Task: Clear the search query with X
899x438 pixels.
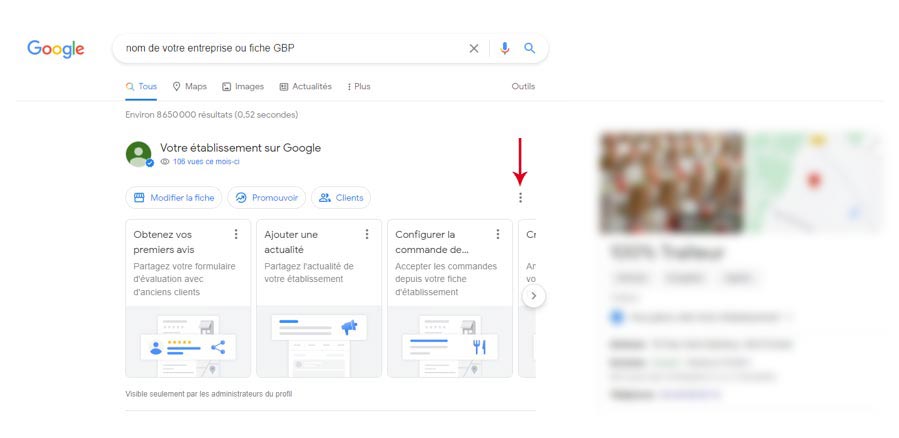Action: (474, 49)
